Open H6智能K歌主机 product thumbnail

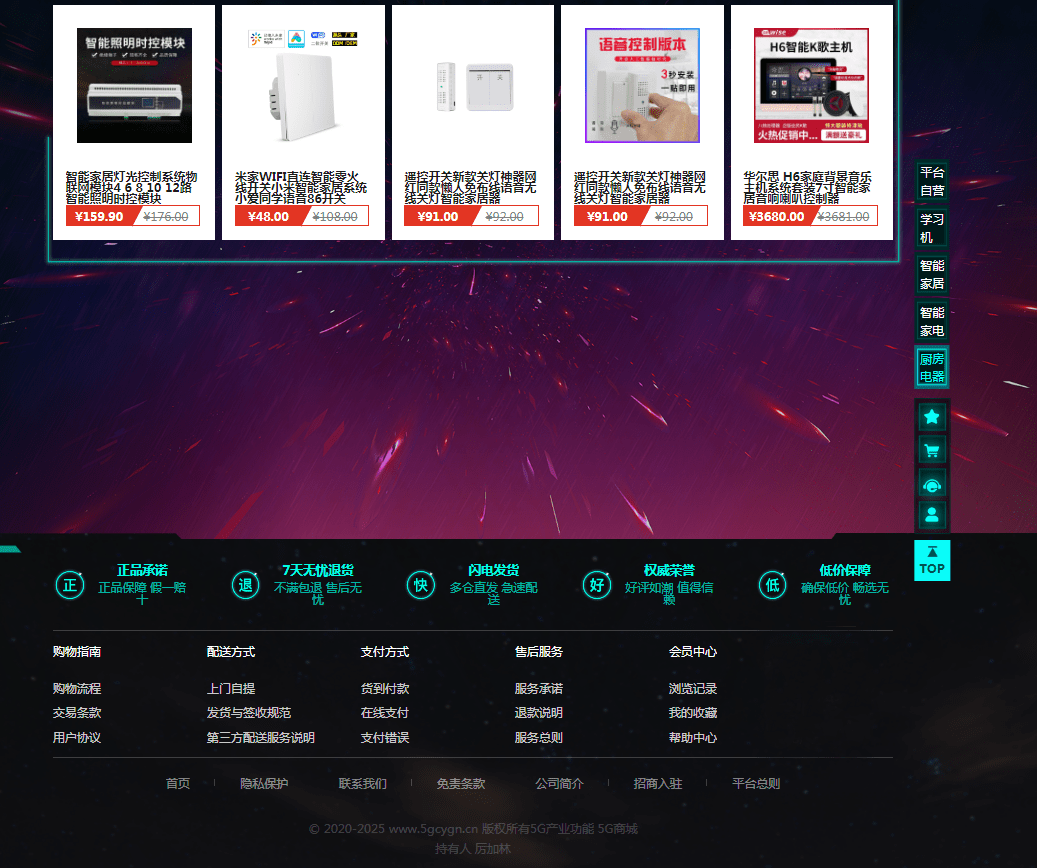pyautogui.click(x=811, y=85)
